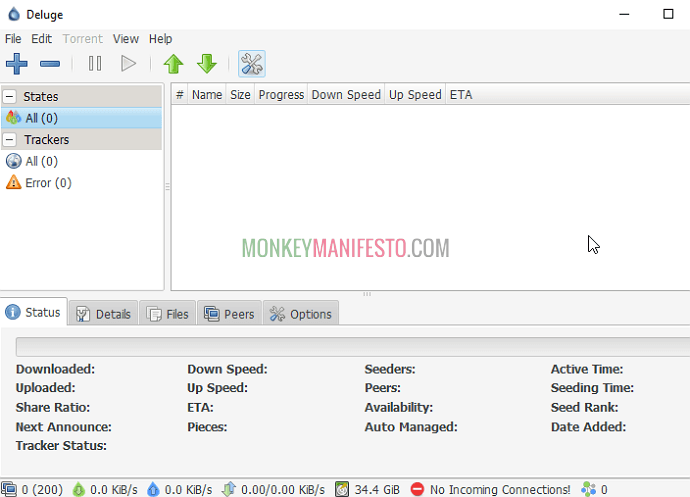This screenshot has height=497, width=690.
Task: Open the Help menu
Action: [160, 39]
